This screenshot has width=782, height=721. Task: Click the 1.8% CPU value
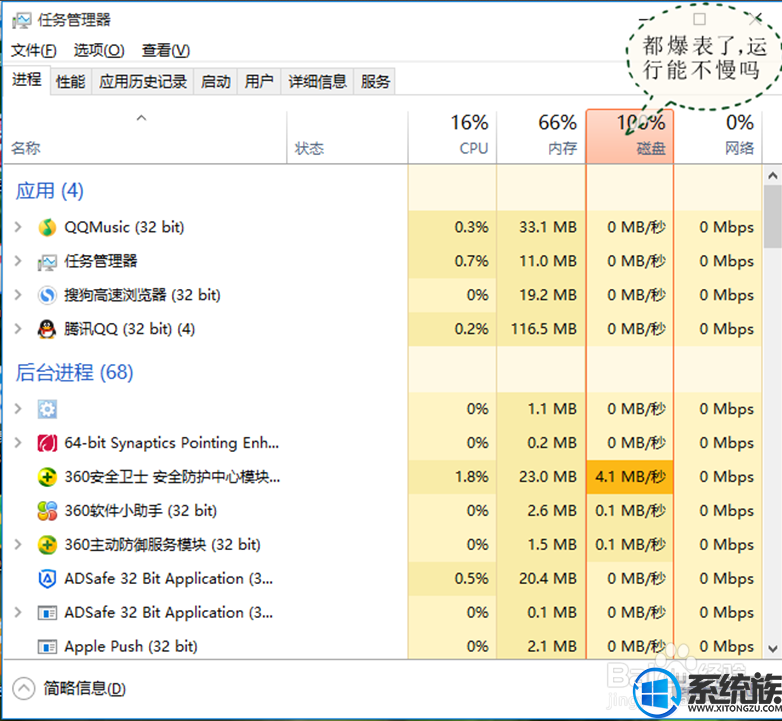coord(471,477)
